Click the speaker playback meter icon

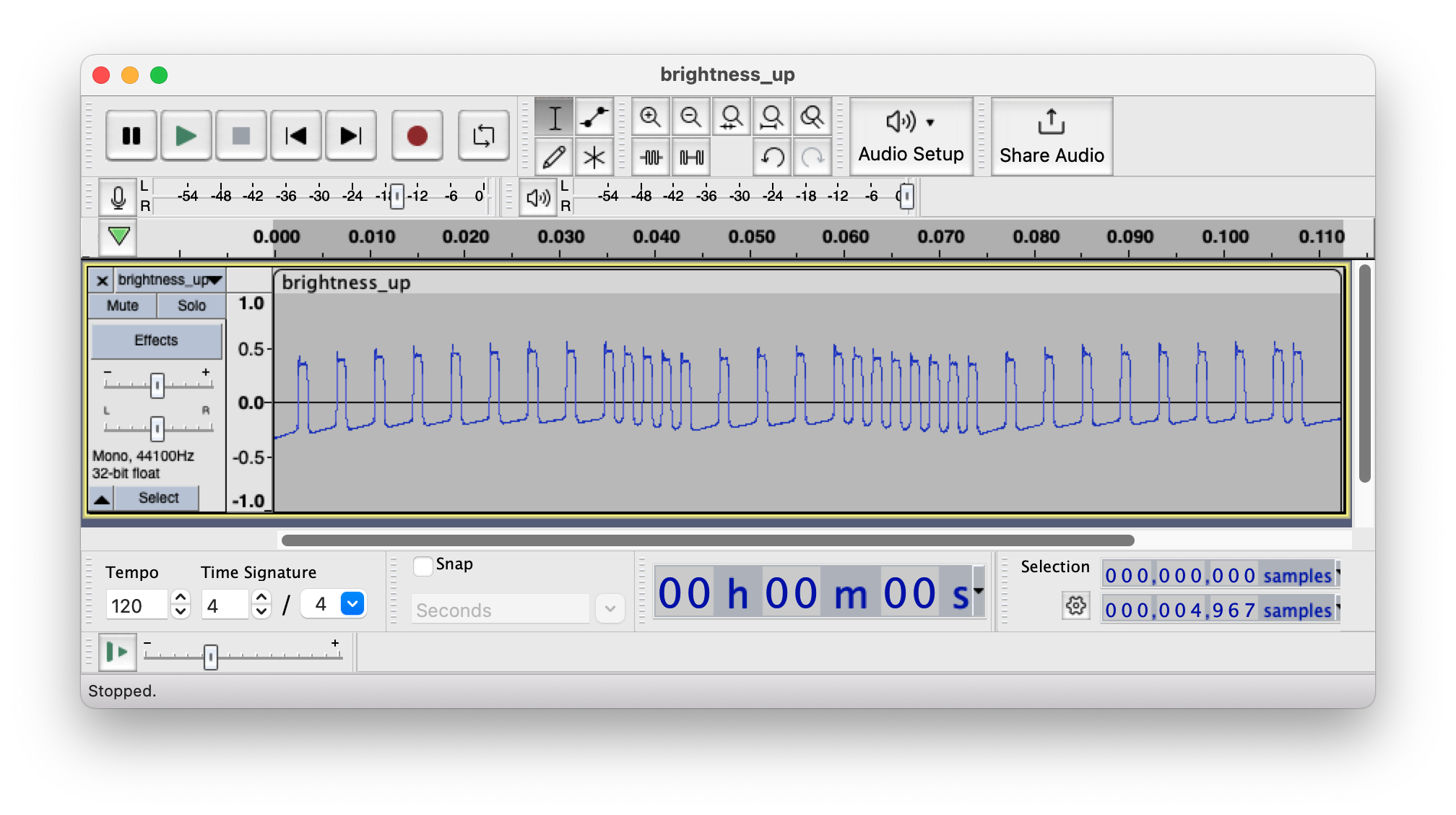coord(538,197)
